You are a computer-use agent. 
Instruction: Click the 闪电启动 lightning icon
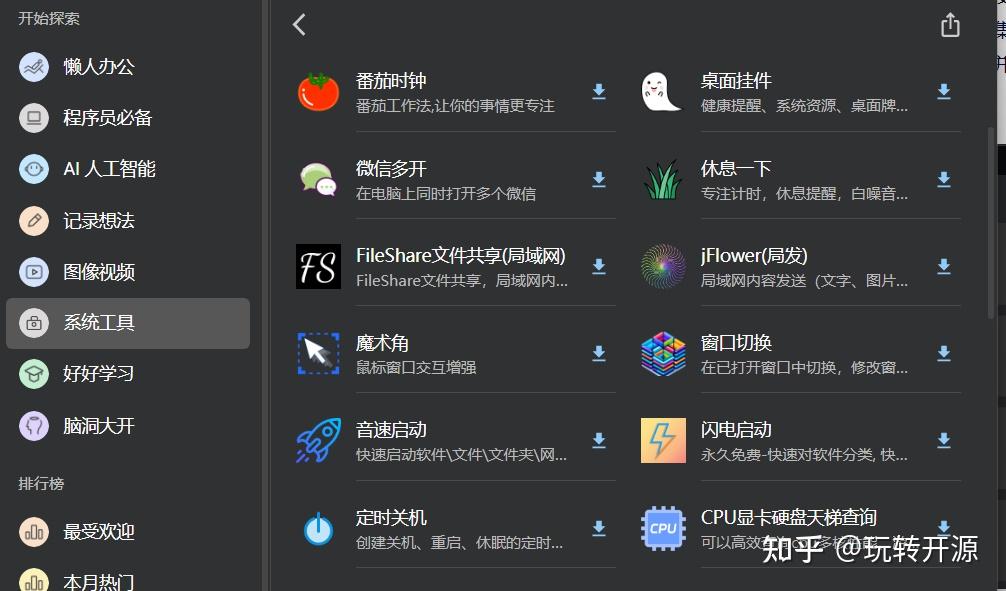click(x=662, y=440)
